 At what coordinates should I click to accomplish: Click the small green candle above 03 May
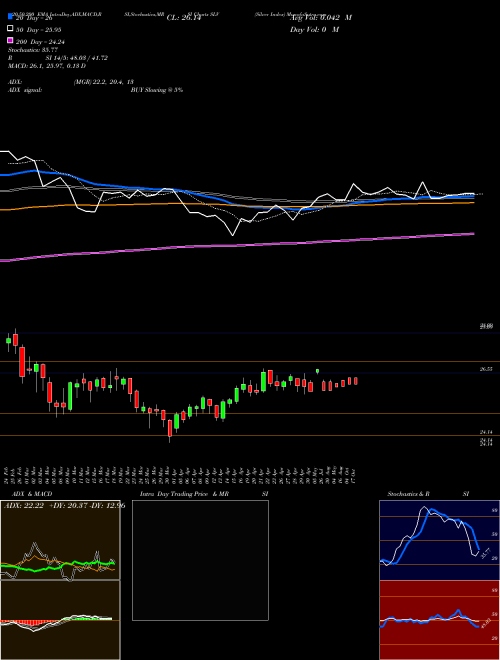pos(317,371)
